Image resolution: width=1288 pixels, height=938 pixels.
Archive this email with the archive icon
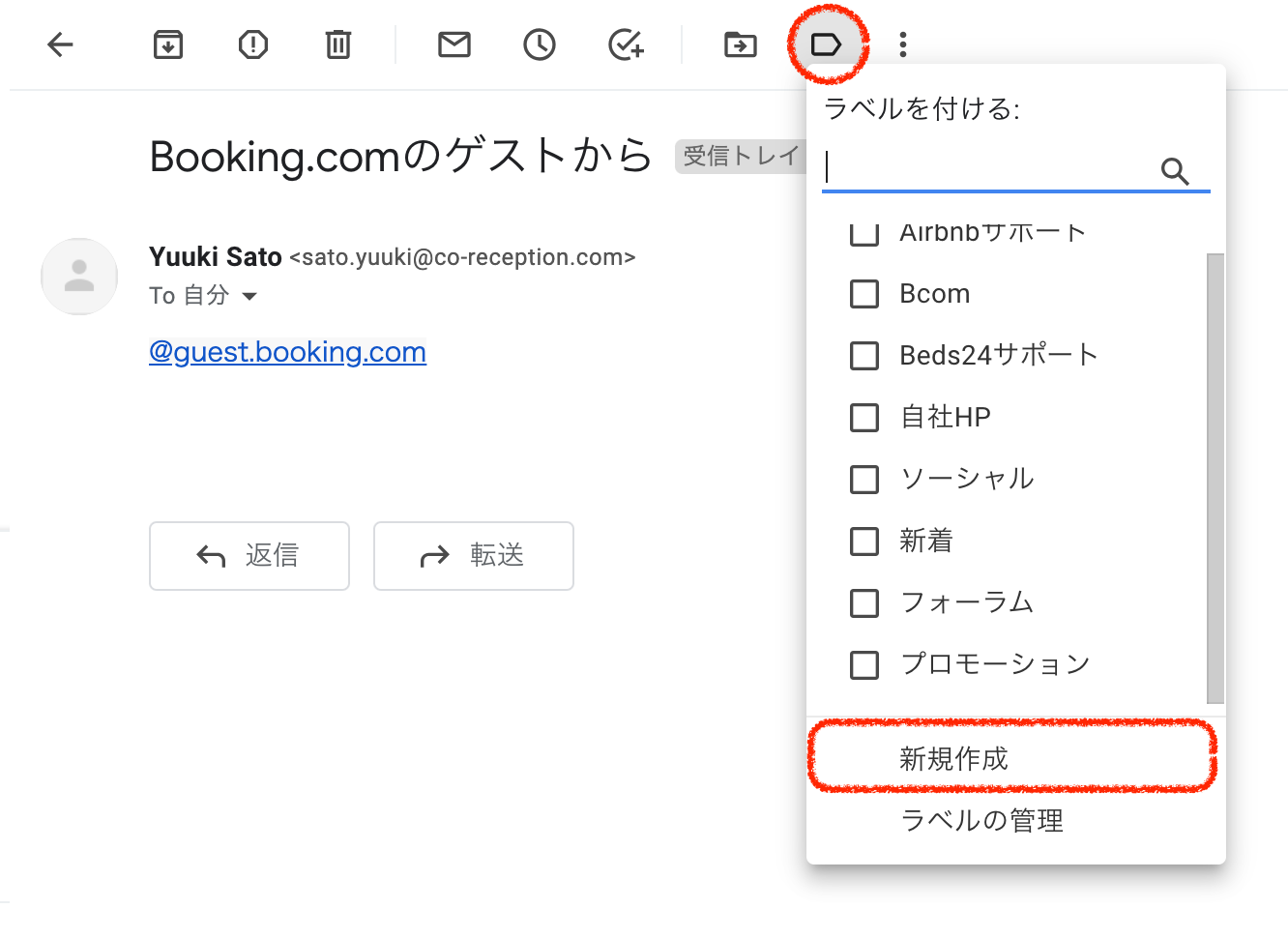click(168, 44)
